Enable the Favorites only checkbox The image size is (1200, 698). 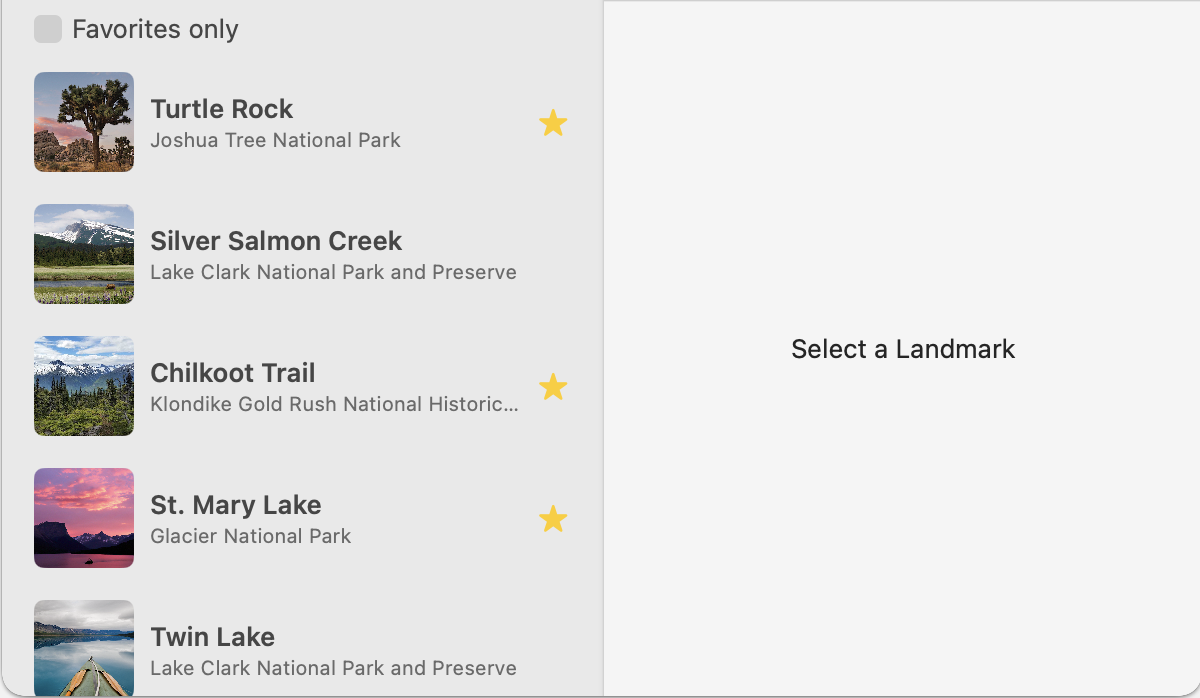pos(48,29)
